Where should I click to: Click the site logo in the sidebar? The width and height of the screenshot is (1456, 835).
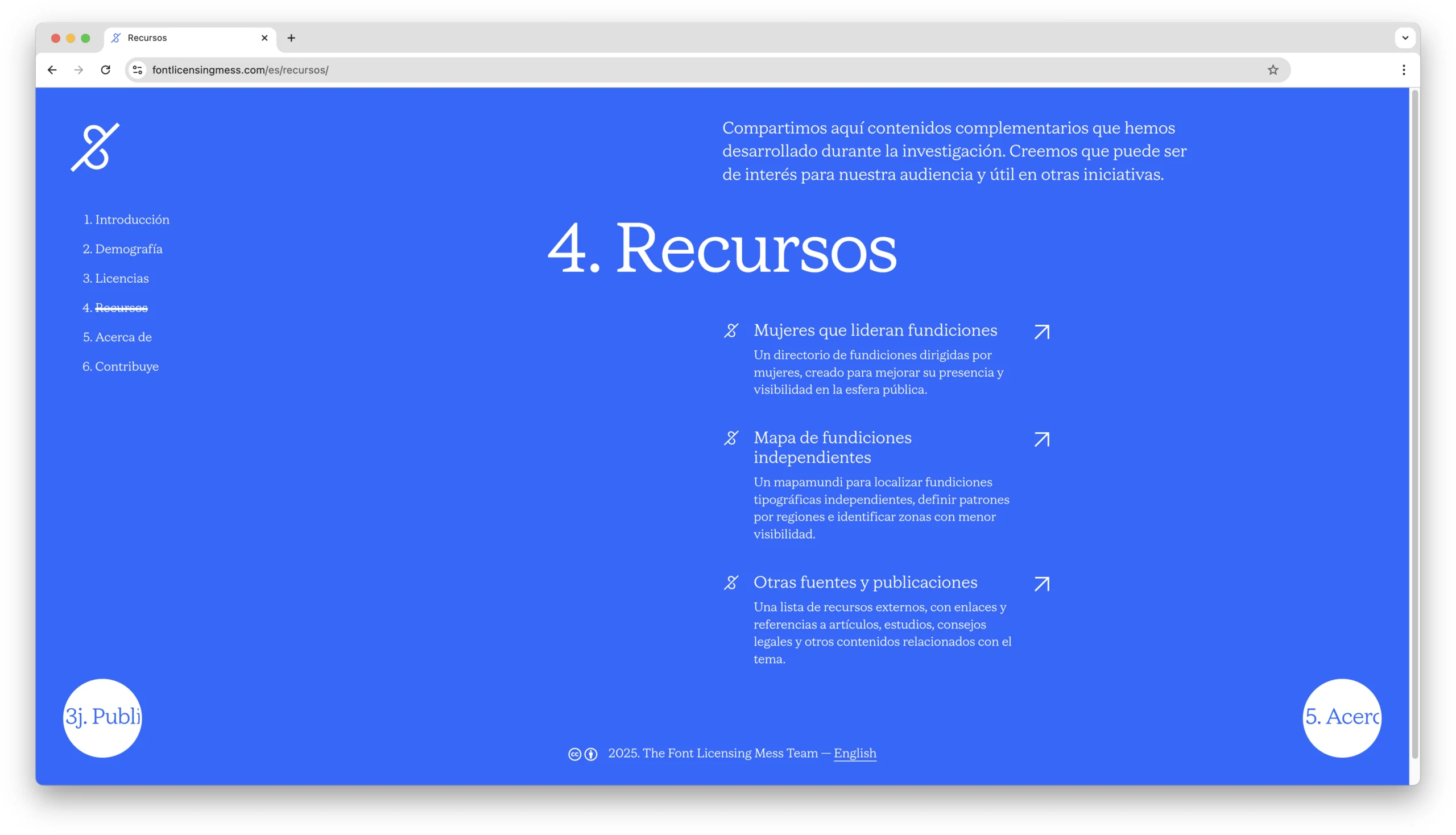click(x=95, y=147)
